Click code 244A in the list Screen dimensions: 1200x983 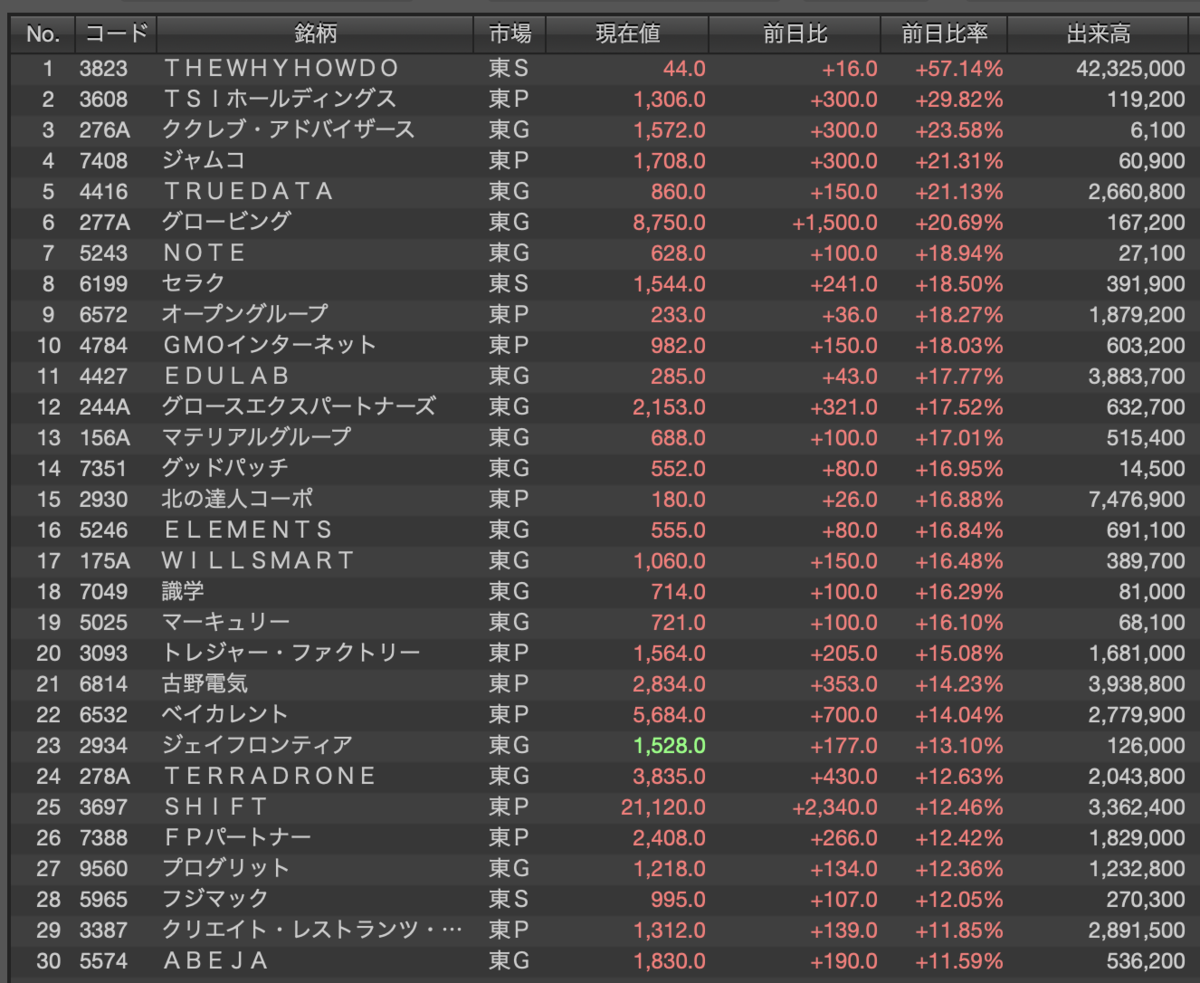click(x=103, y=407)
